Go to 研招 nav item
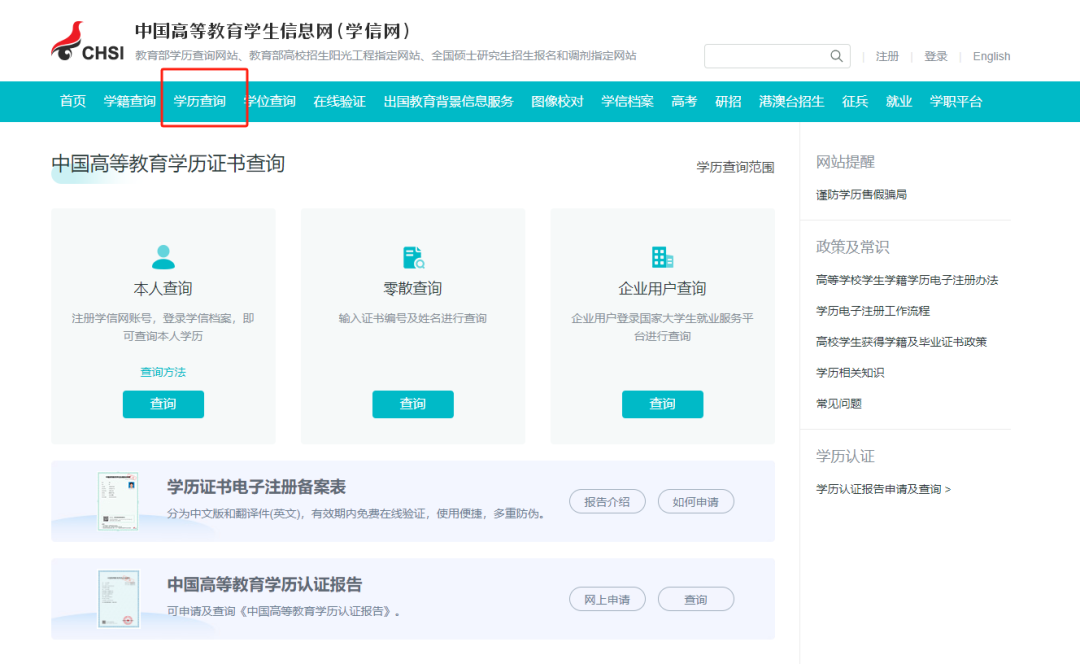The width and height of the screenshot is (1080, 664). (x=728, y=101)
